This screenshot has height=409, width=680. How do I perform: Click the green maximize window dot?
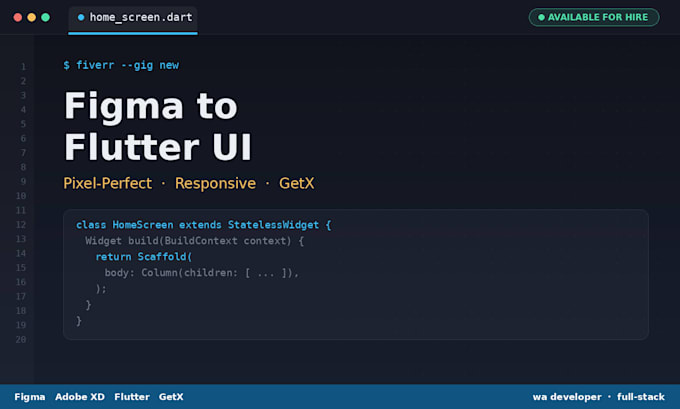46,17
